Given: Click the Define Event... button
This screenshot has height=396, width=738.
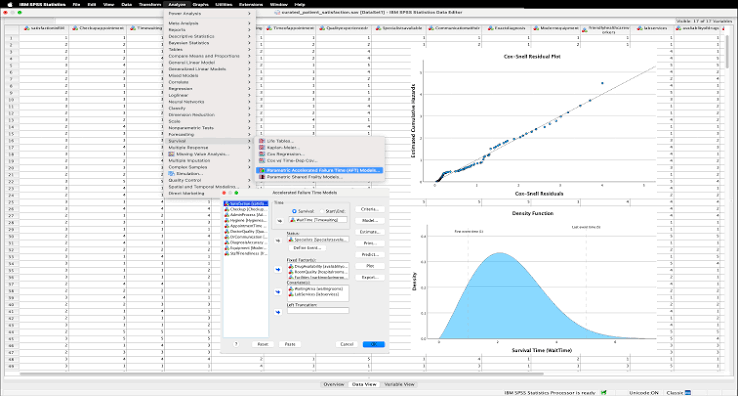Looking at the screenshot, I should [307, 248].
